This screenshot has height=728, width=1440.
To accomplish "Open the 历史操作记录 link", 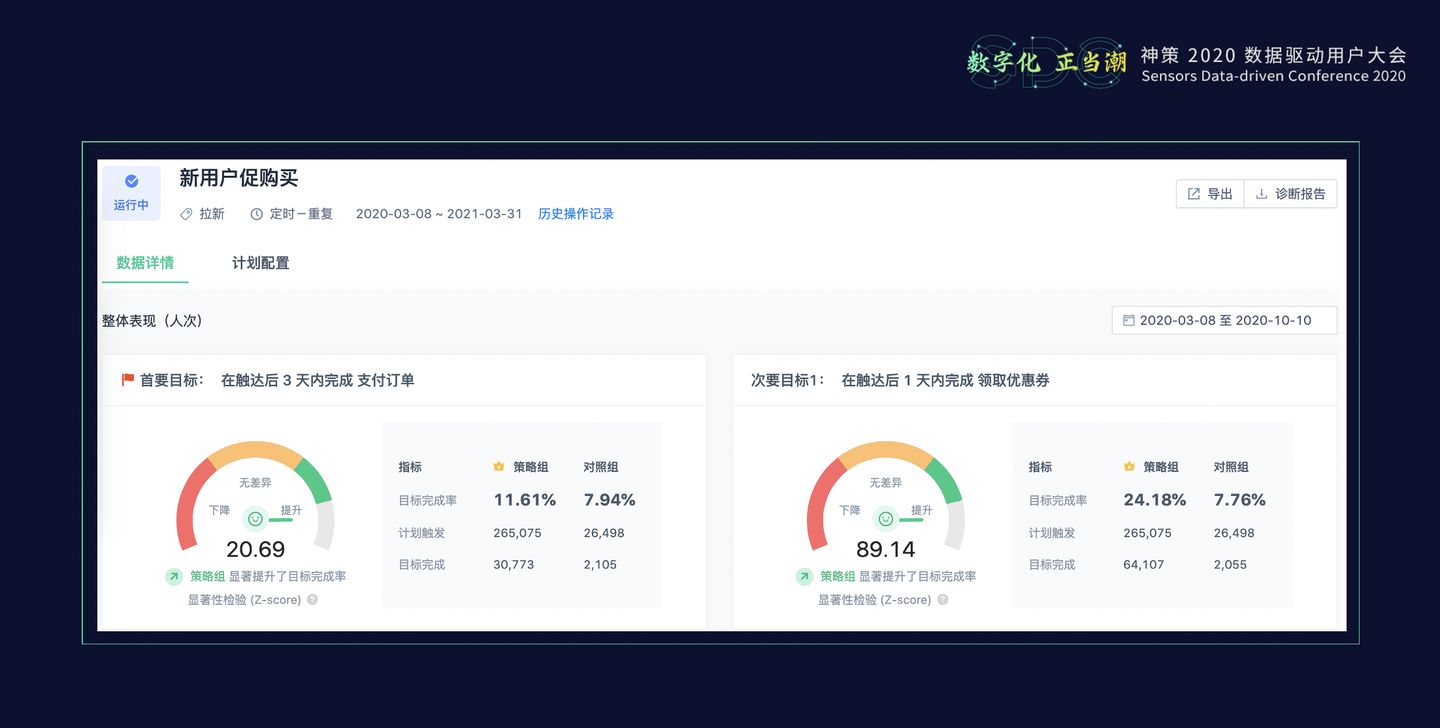I will [x=576, y=214].
